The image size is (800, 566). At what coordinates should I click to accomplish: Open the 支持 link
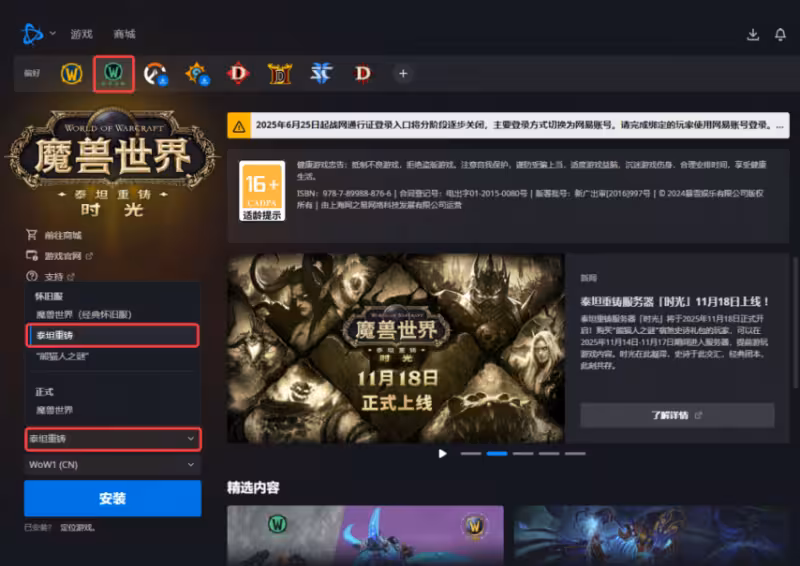[54, 277]
